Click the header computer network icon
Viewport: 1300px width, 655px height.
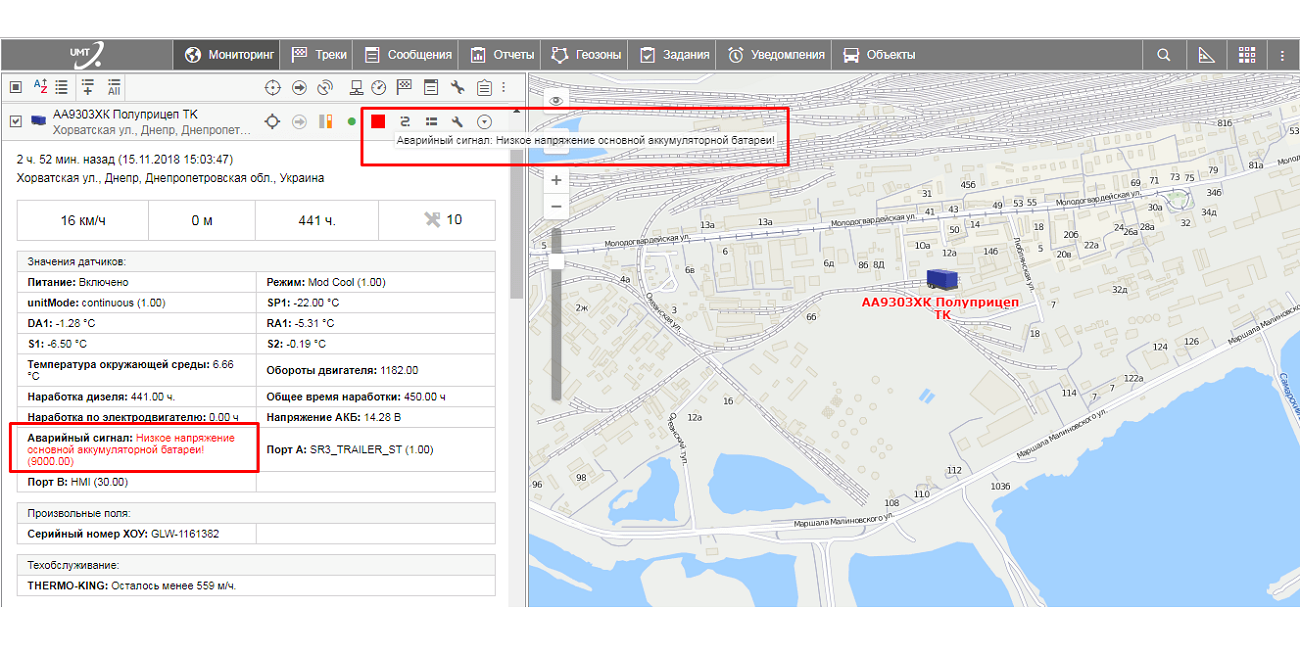[x=356, y=87]
